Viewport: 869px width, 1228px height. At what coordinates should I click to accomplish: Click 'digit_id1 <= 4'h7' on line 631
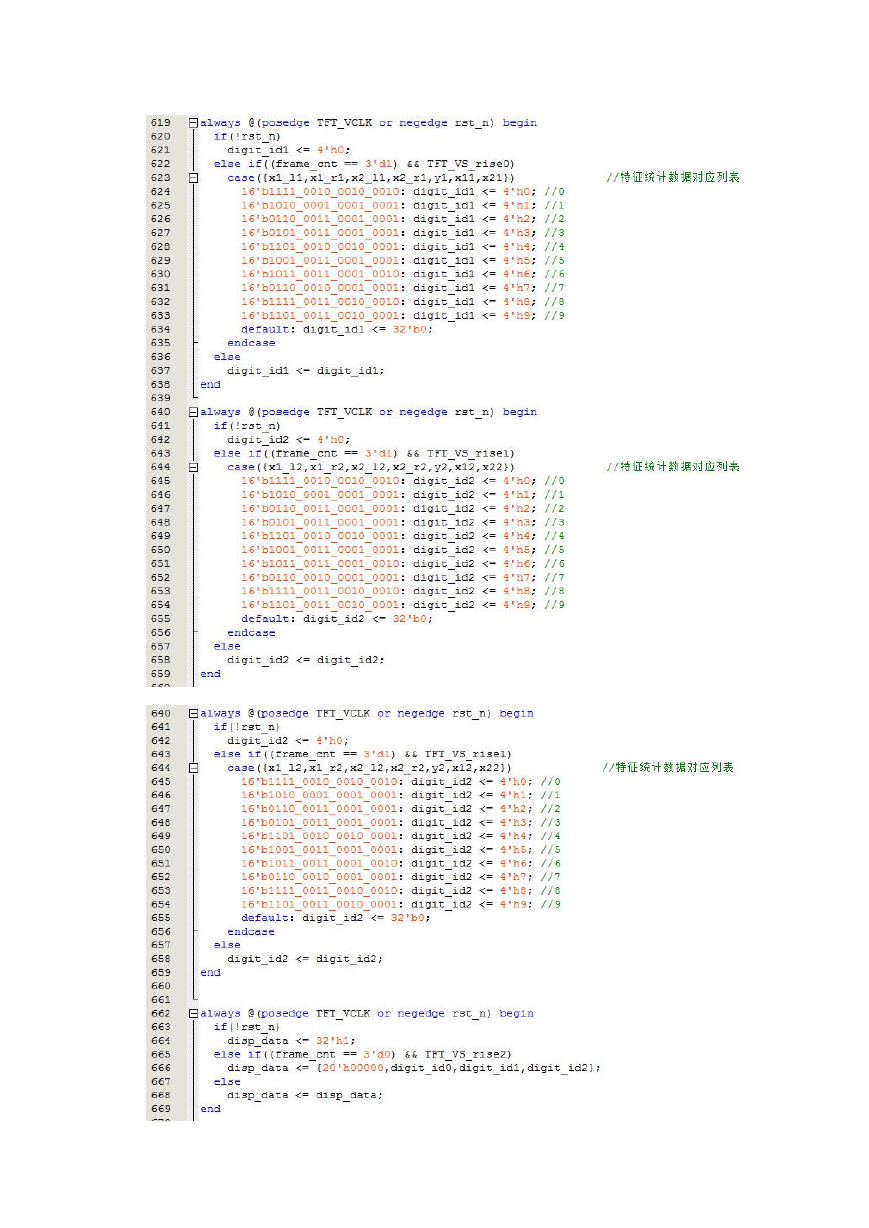click(x=474, y=288)
